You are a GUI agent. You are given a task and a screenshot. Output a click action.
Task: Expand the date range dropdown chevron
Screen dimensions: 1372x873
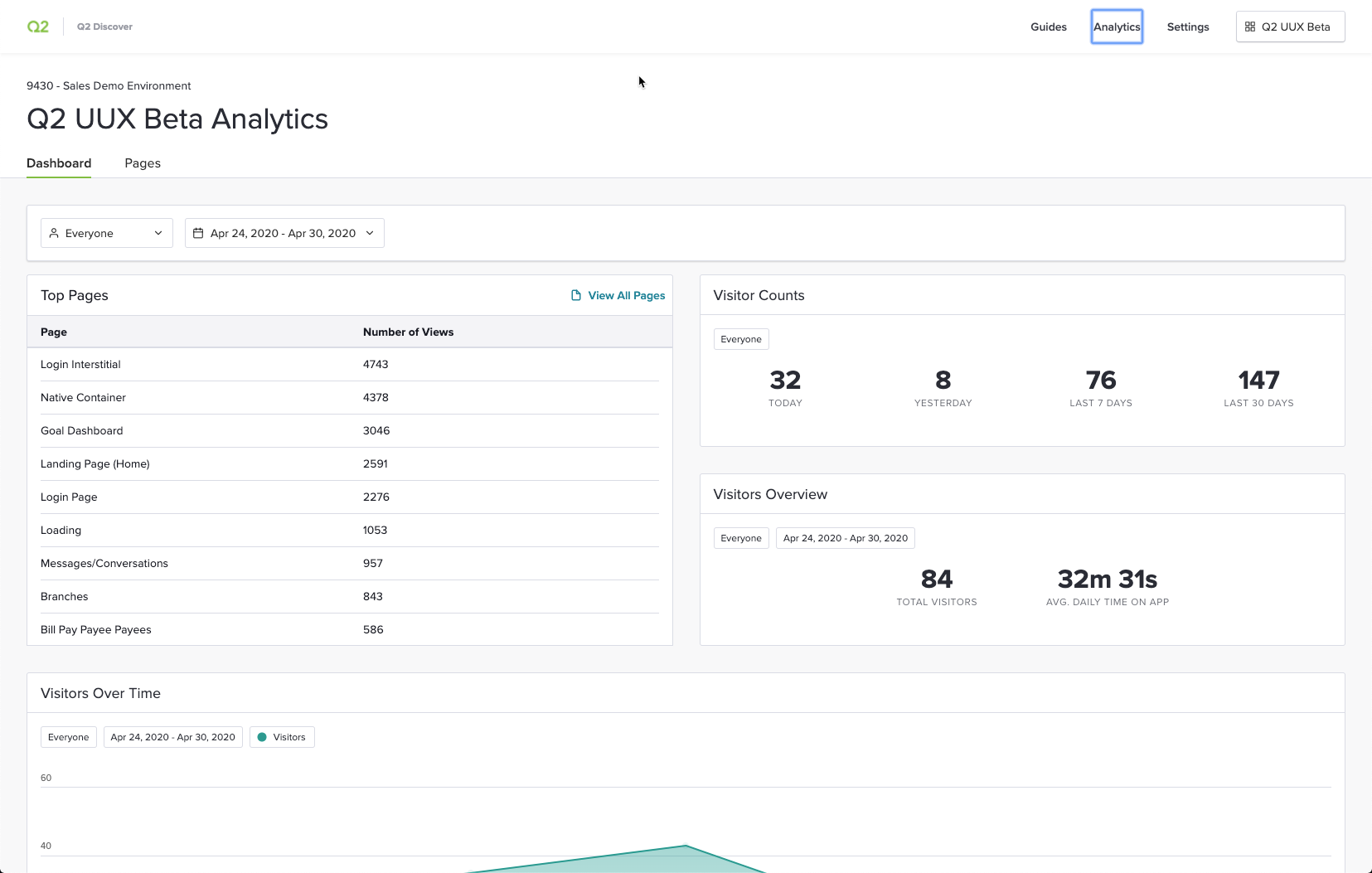coord(370,233)
